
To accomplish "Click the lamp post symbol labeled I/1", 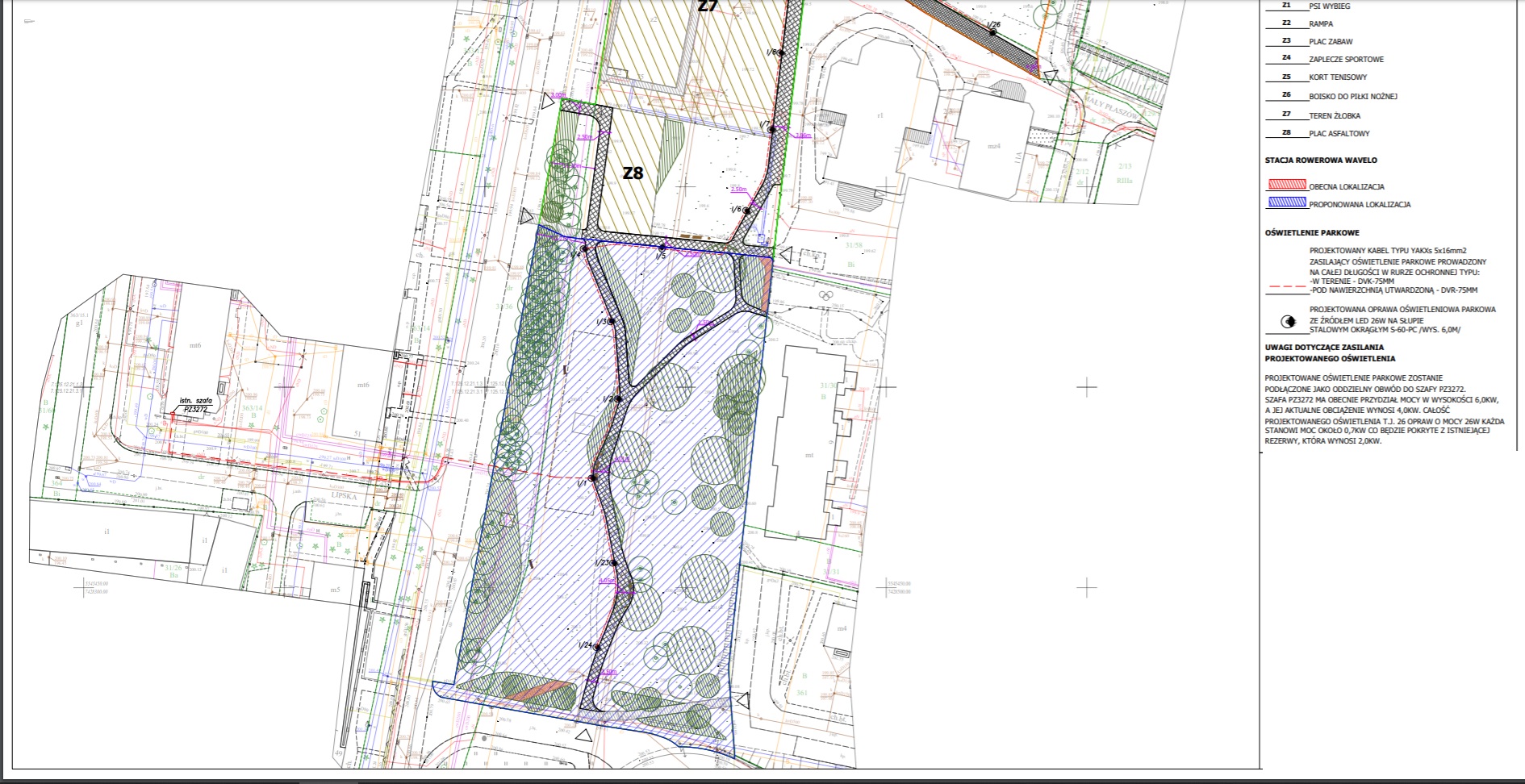I will (591, 478).
